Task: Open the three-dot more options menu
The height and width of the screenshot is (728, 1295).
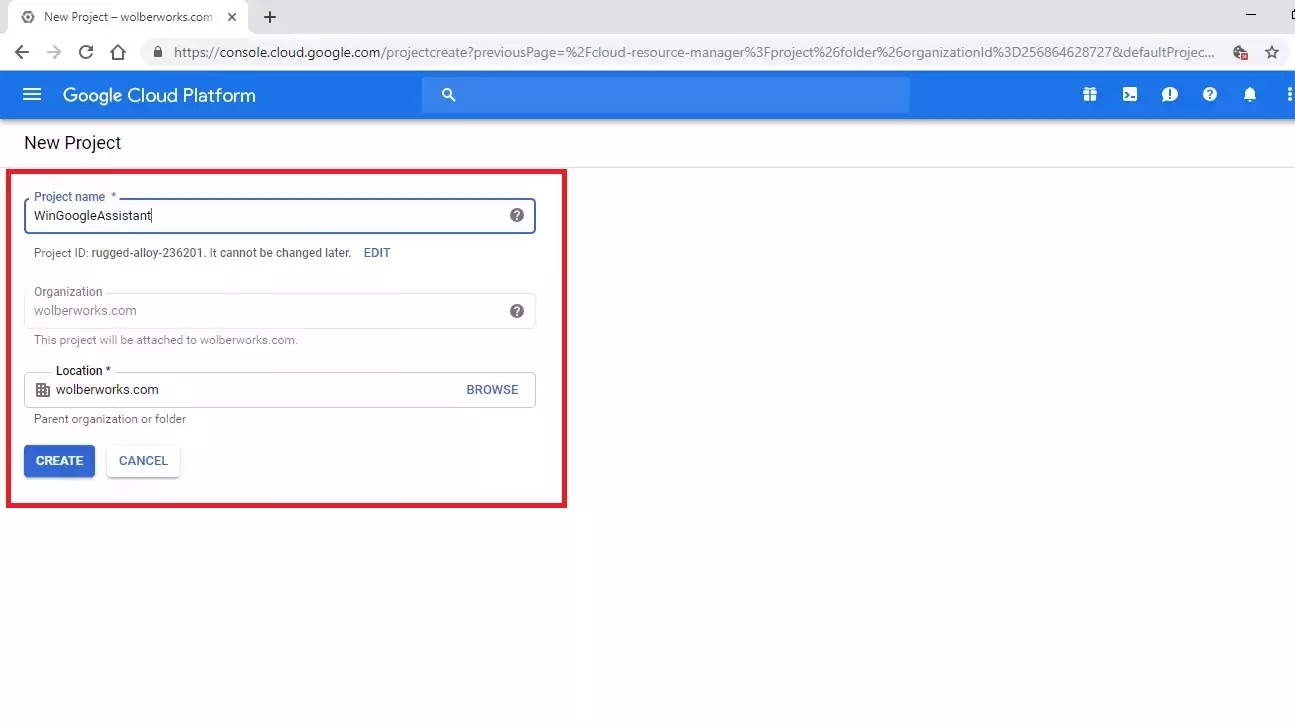Action: coord(1288,95)
